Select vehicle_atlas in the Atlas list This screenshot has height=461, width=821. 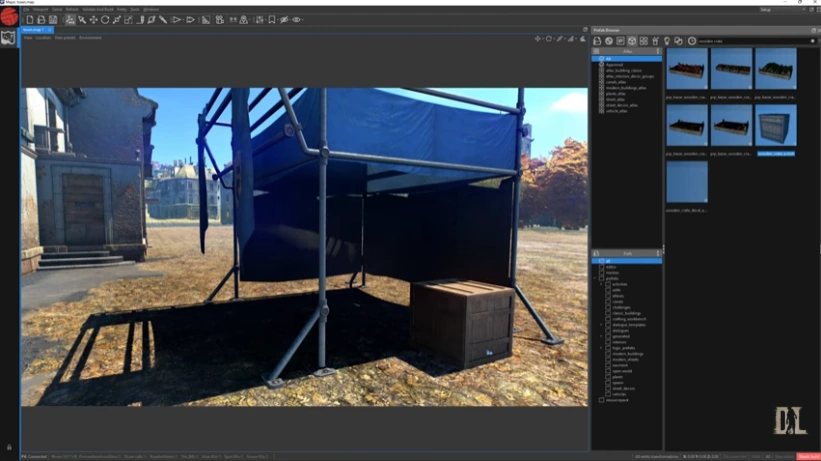(616, 111)
